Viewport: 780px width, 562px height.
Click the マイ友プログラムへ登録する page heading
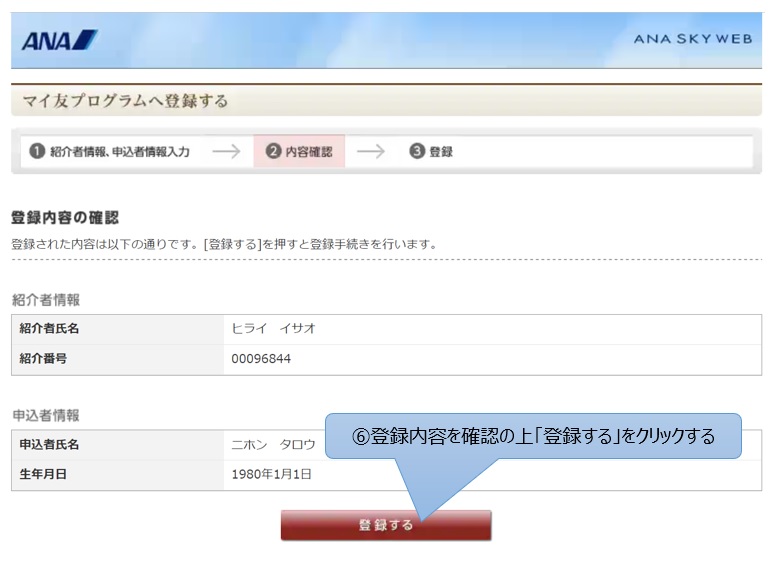125,100
